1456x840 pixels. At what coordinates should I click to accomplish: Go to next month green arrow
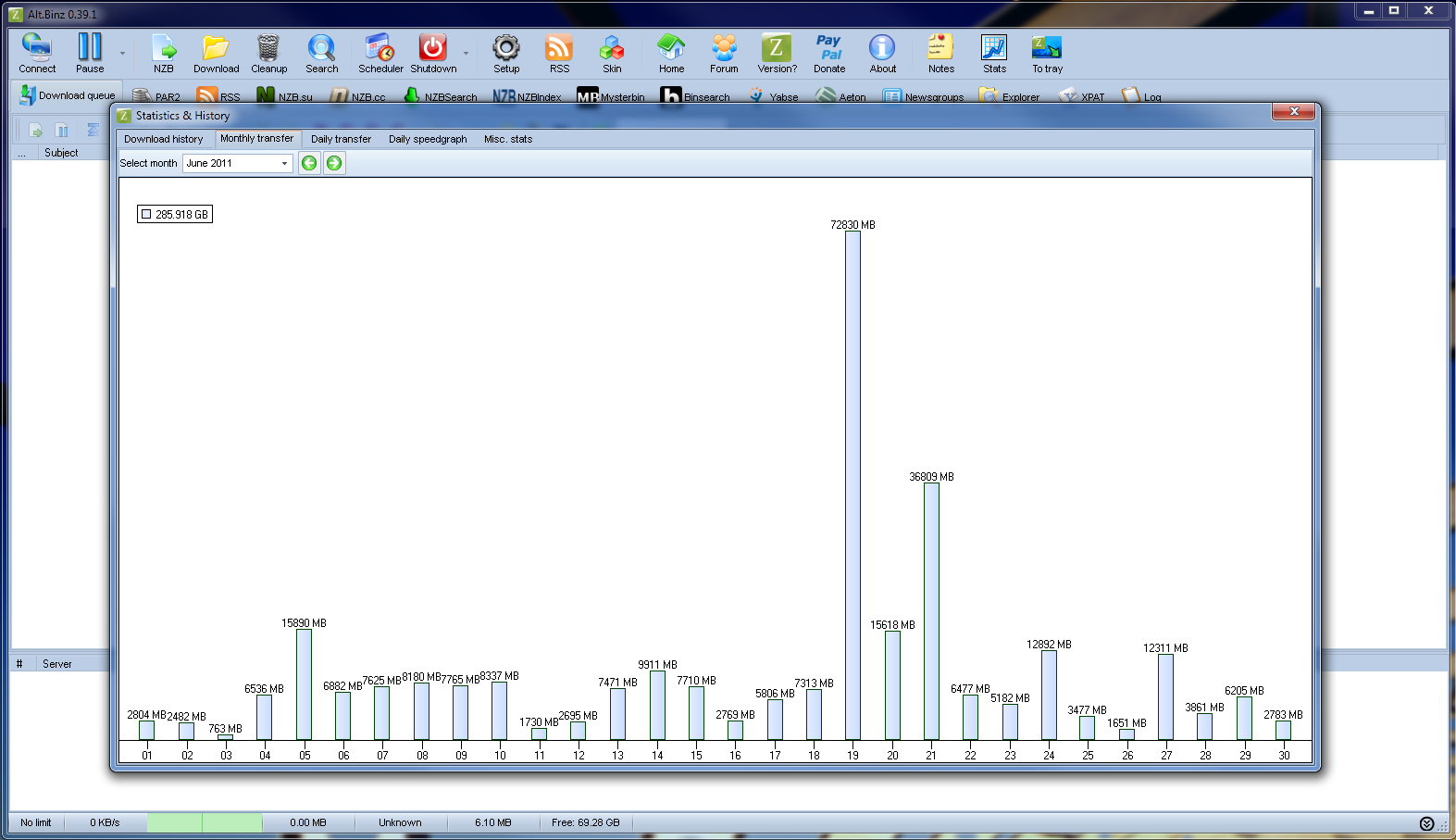point(334,163)
